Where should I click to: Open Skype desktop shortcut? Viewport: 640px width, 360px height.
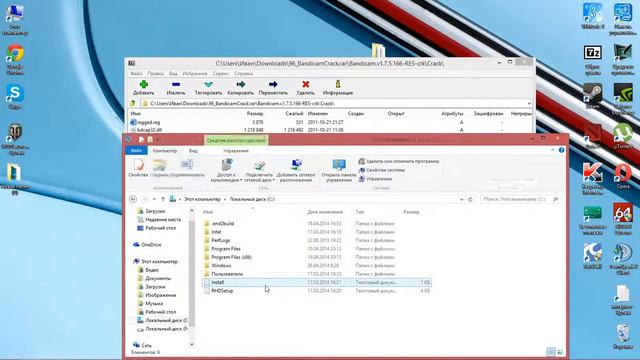(x=15, y=97)
